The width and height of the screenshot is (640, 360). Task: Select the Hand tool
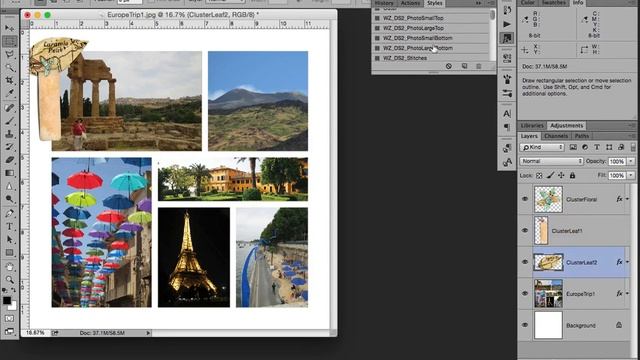coord(9,267)
